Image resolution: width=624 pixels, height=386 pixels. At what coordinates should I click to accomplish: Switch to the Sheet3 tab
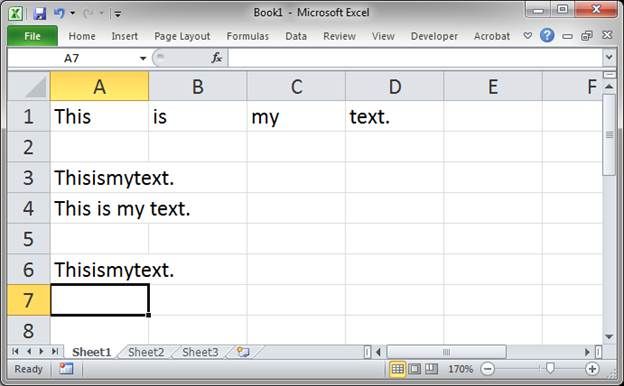click(x=200, y=352)
